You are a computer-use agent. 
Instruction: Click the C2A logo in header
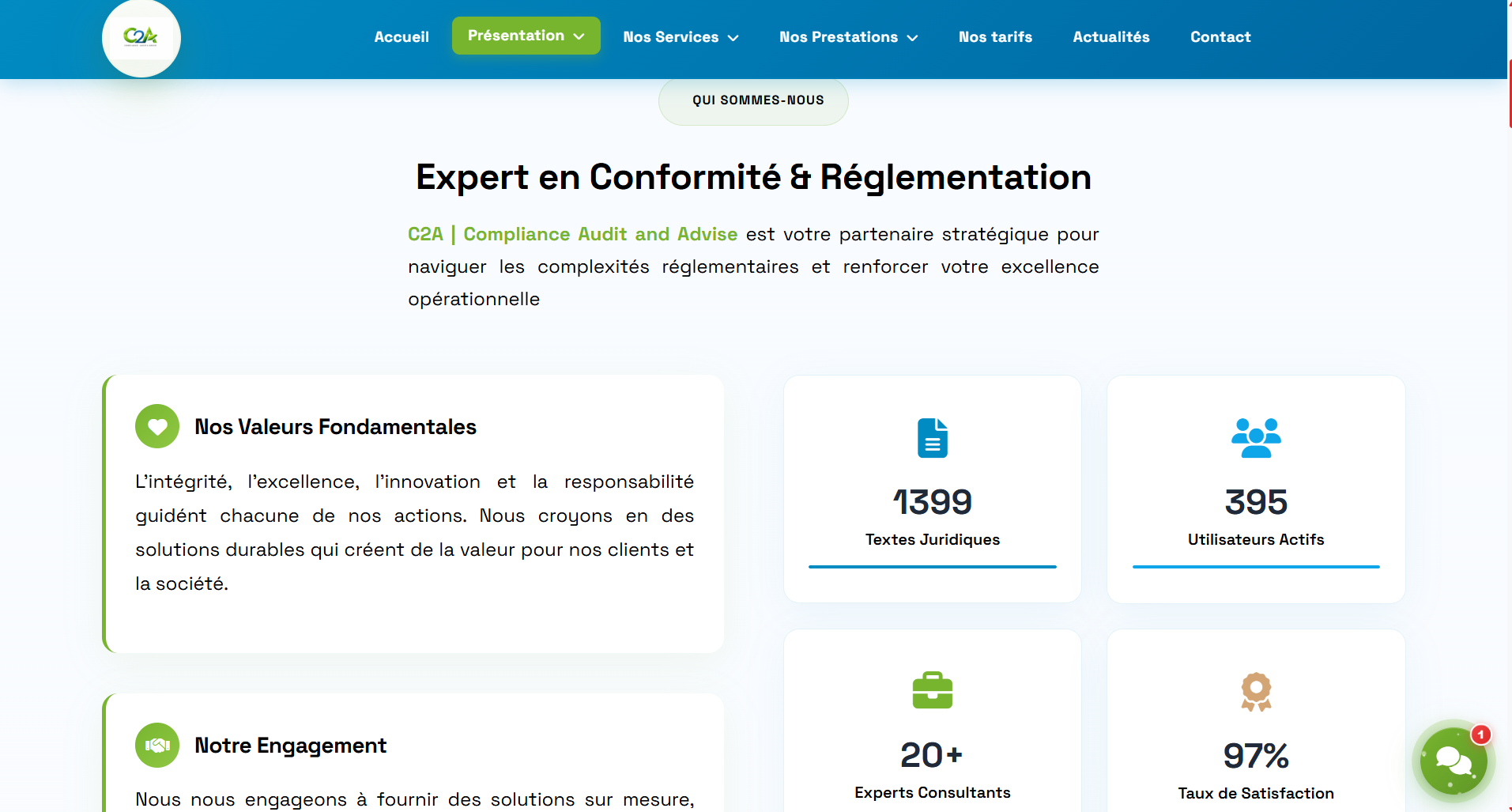pyautogui.click(x=141, y=37)
